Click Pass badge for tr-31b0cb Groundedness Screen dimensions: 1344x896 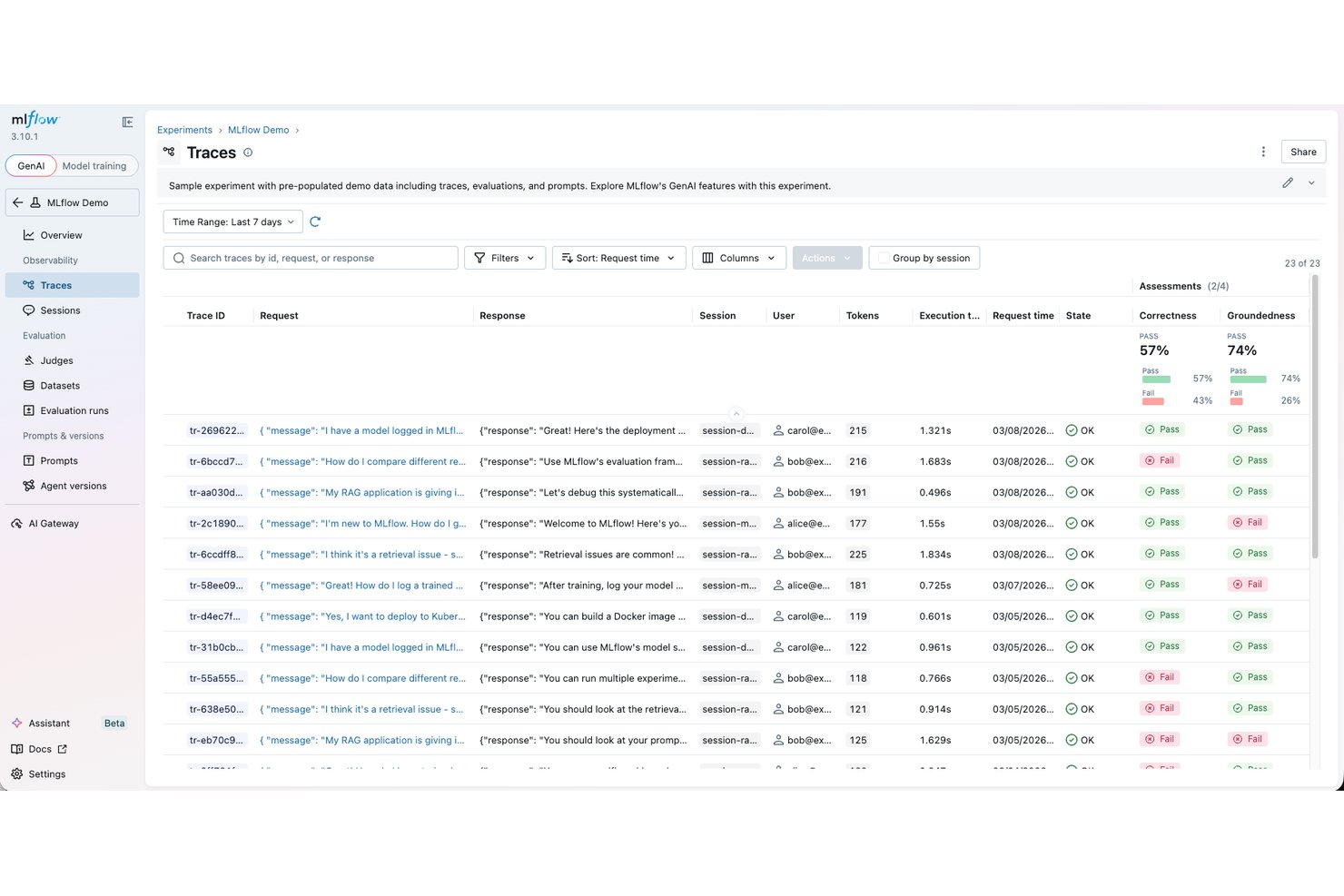click(x=1250, y=646)
